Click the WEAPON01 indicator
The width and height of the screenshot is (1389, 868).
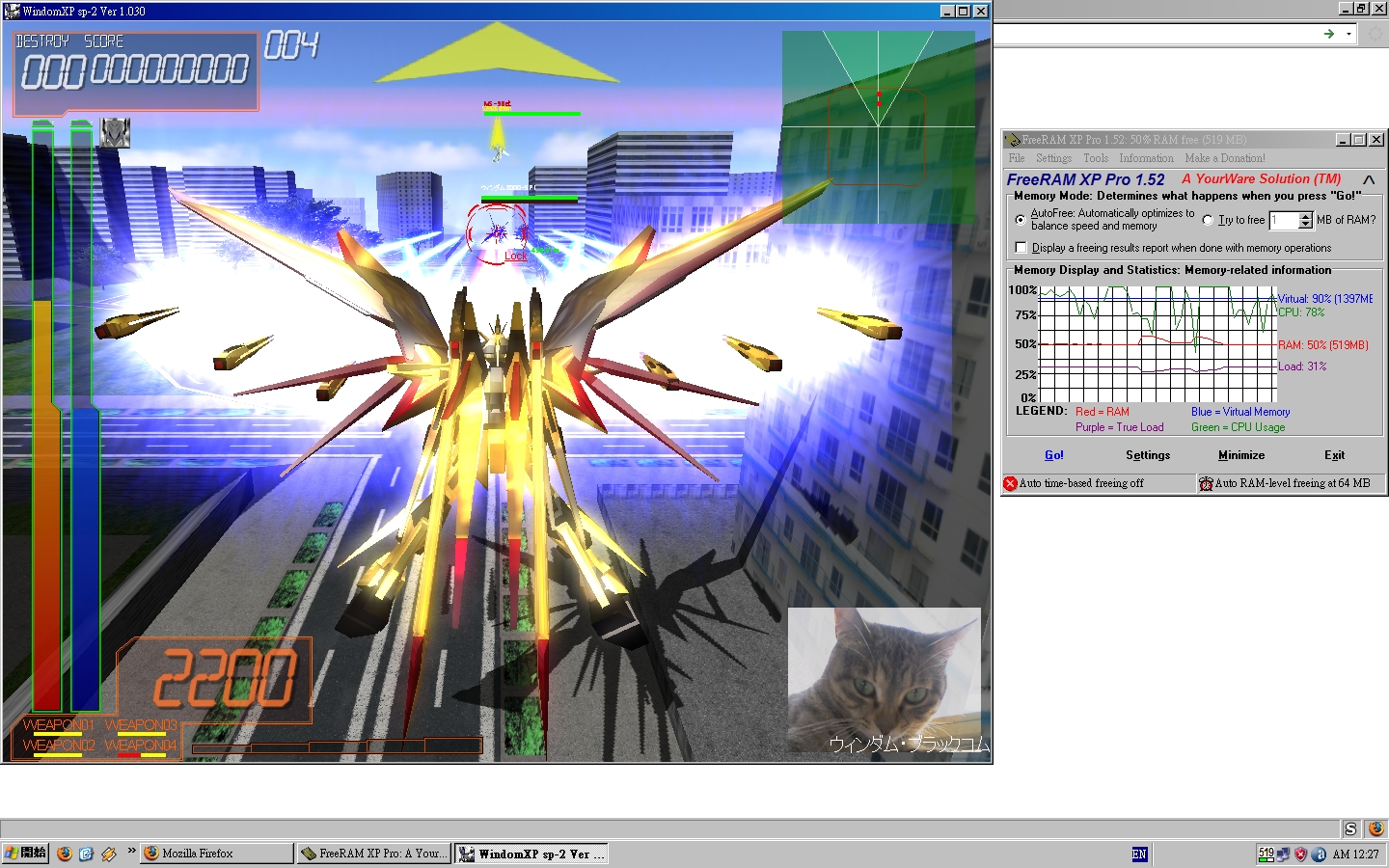pyautogui.click(x=58, y=725)
